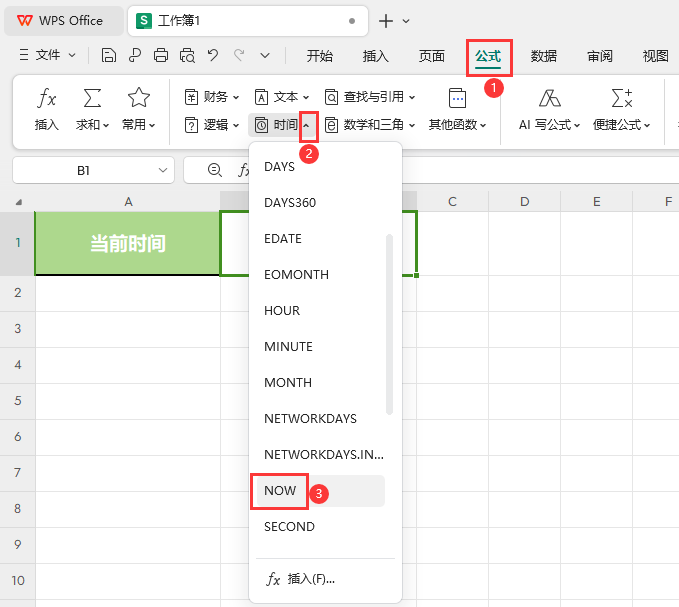Switch to the 插入 ribbon tab

(x=375, y=56)
